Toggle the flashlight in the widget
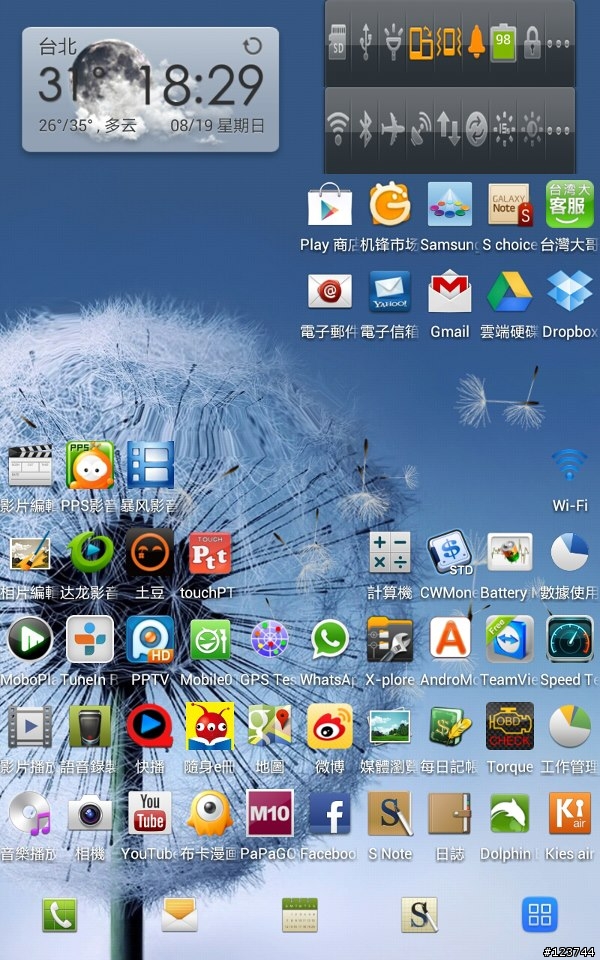This screenshot has height=960, width=600. (393, 43)
